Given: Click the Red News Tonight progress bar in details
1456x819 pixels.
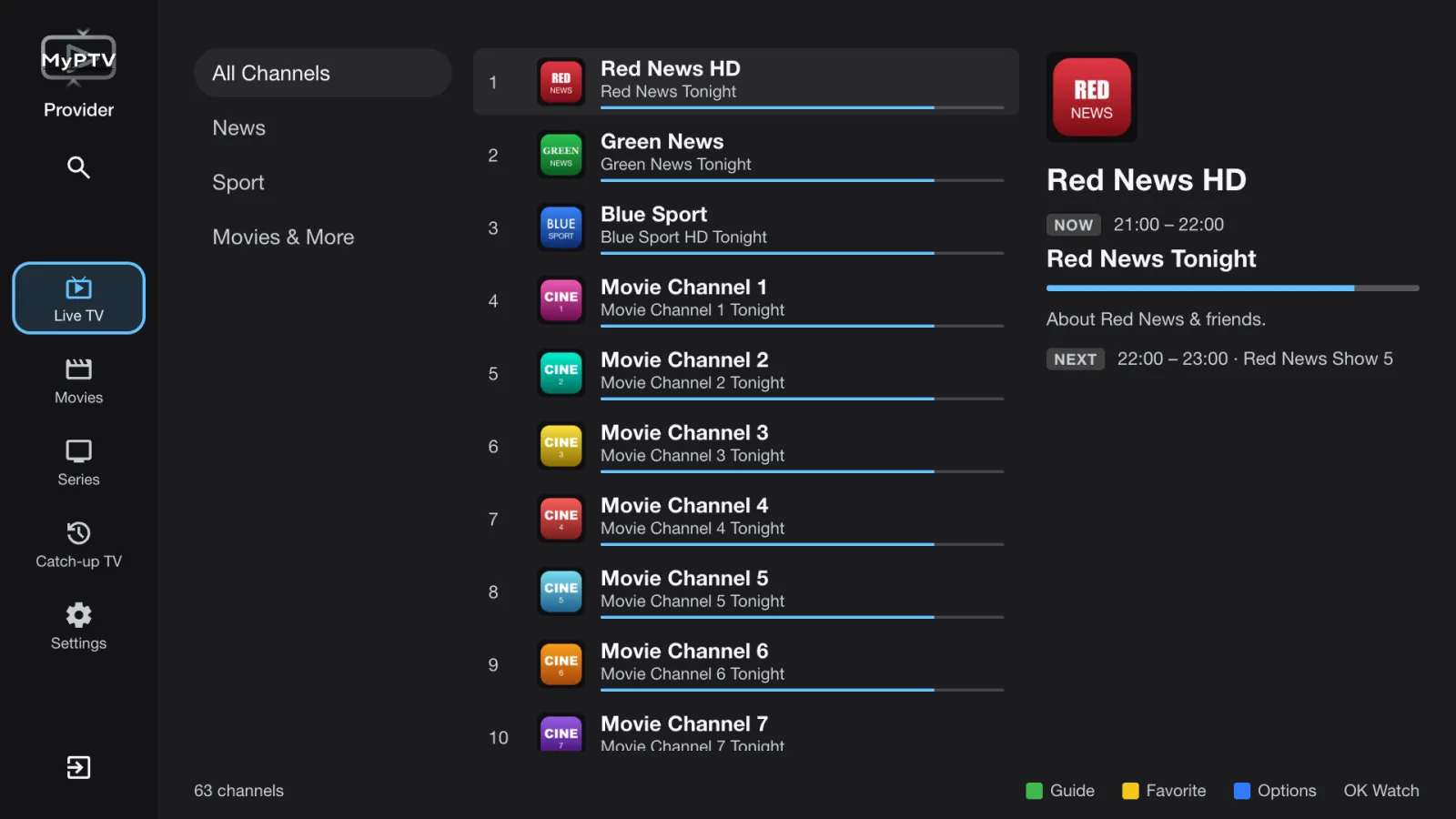Looking at the screenshot, I should click(x=1233, y=288).
